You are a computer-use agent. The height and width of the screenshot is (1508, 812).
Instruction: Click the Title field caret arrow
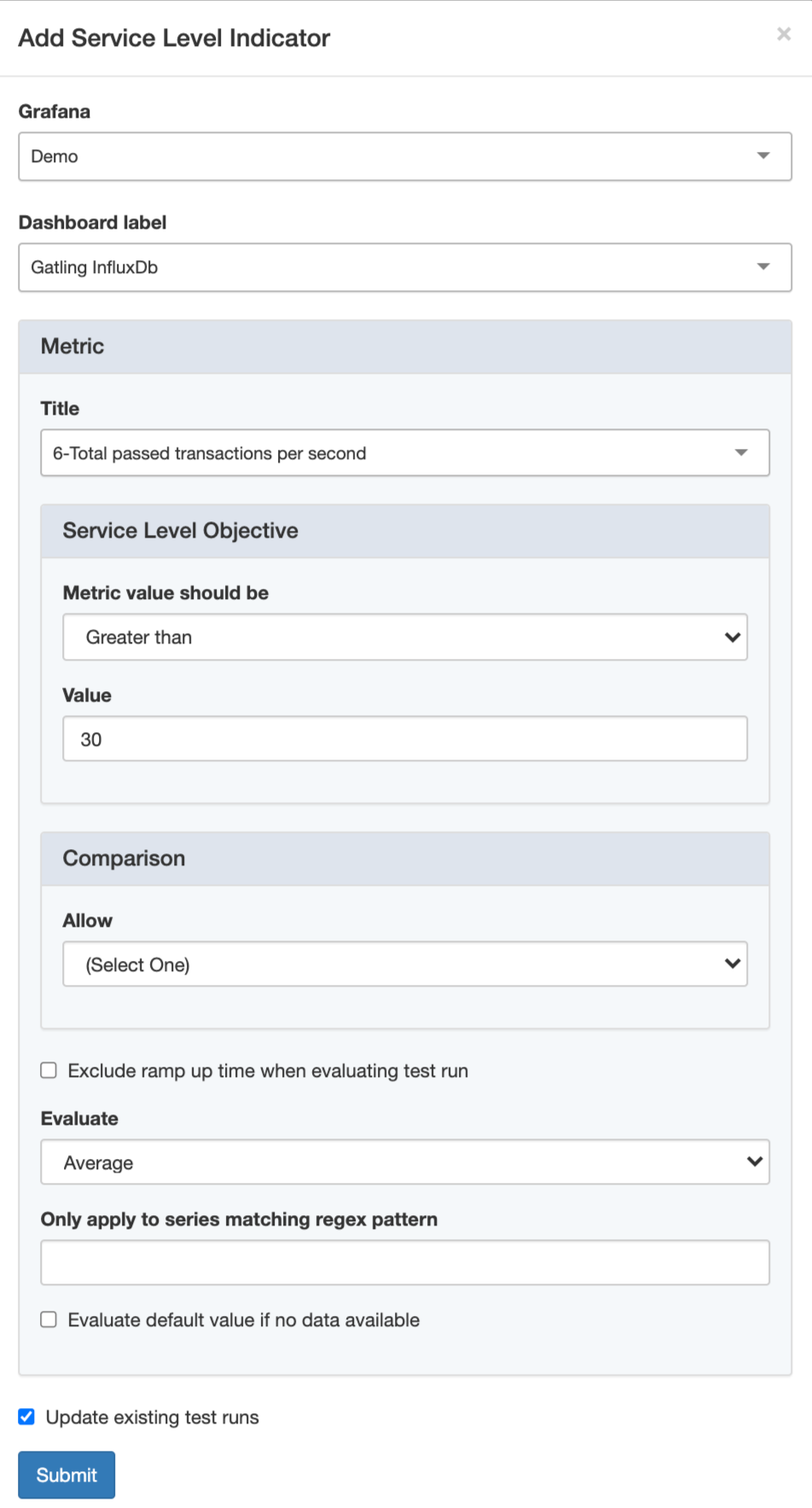(740, 452)
